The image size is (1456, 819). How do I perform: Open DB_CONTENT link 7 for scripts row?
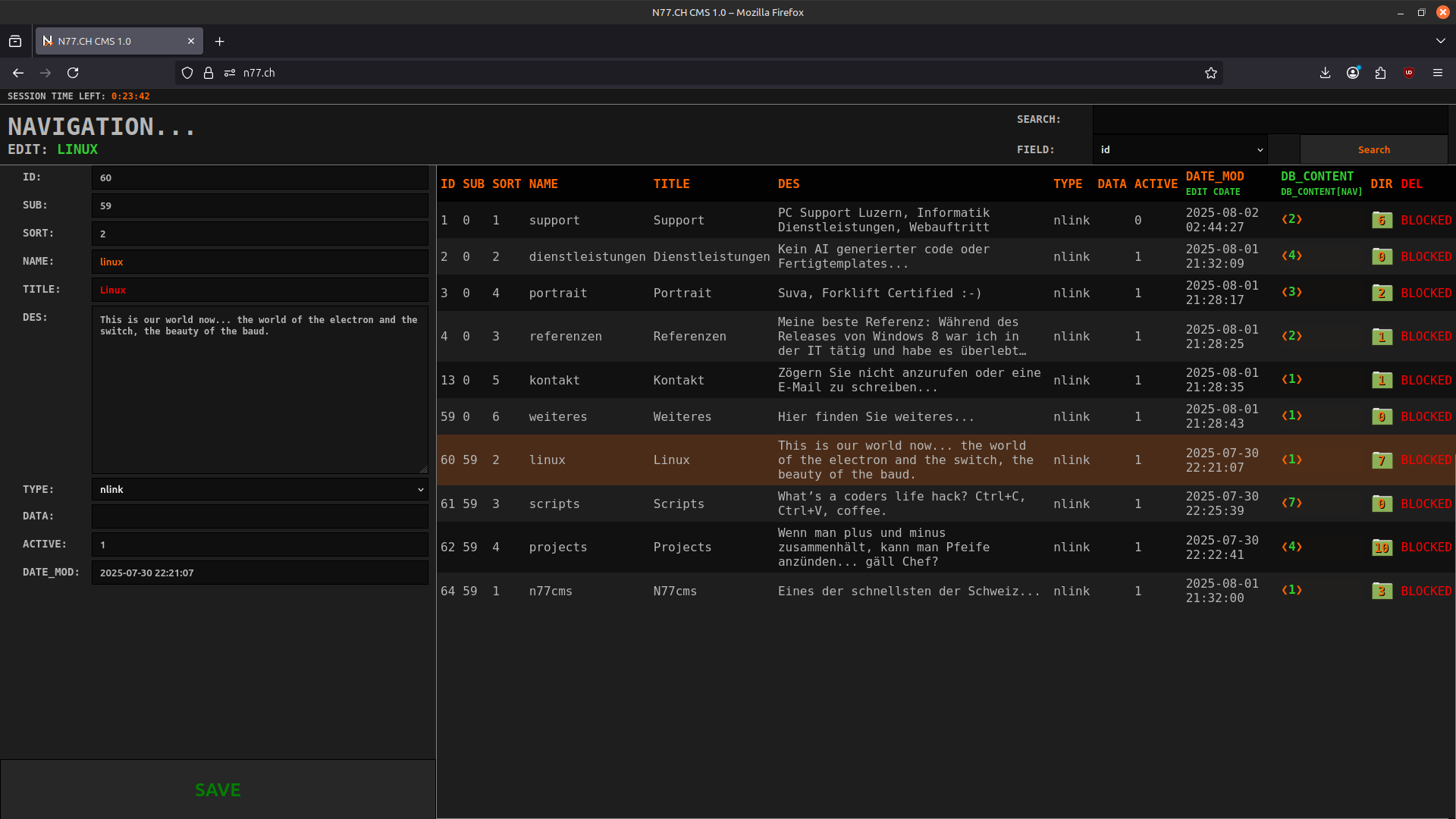tap(1291, 504)
